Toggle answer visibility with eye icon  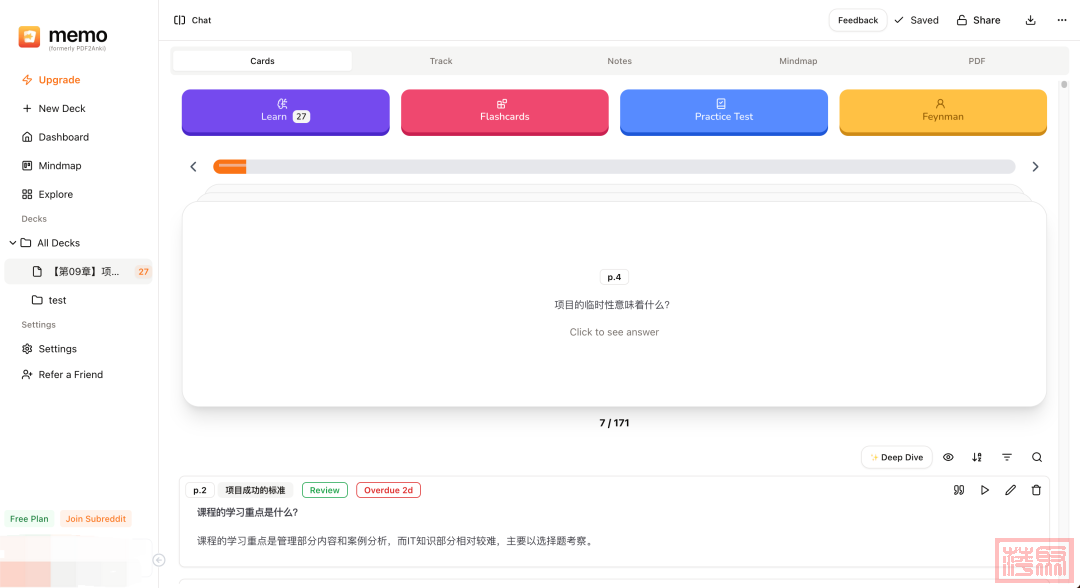(948, 457)
